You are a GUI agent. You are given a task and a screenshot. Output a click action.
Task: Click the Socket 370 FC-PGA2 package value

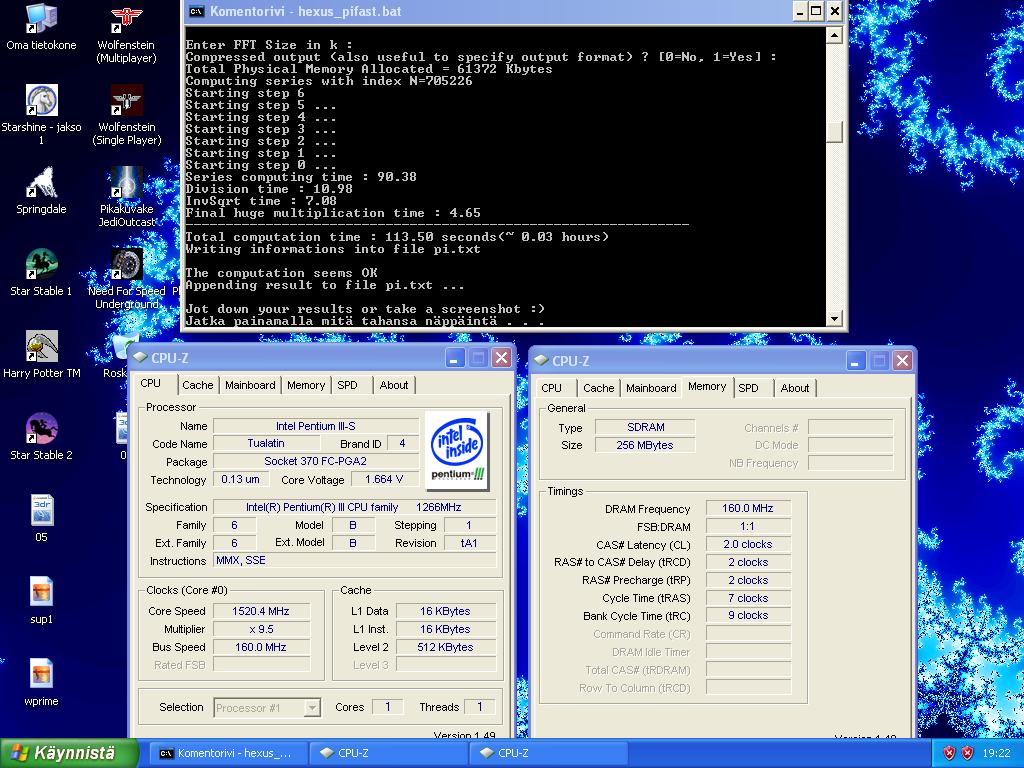pos(315,461)
